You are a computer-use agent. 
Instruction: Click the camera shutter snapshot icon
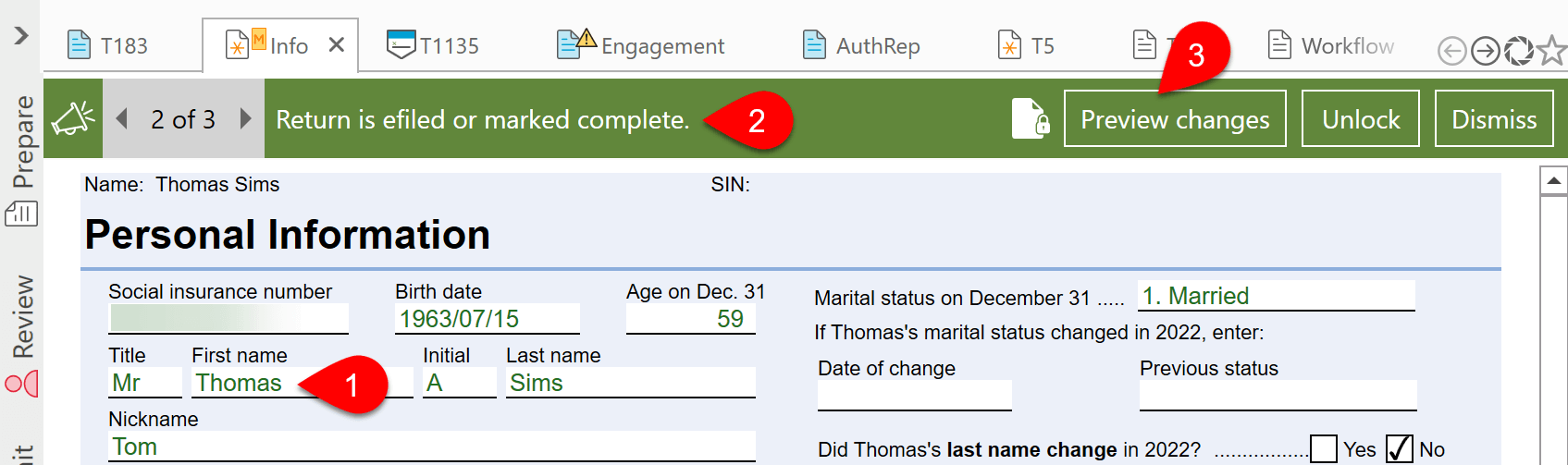tap(1518, 51)
